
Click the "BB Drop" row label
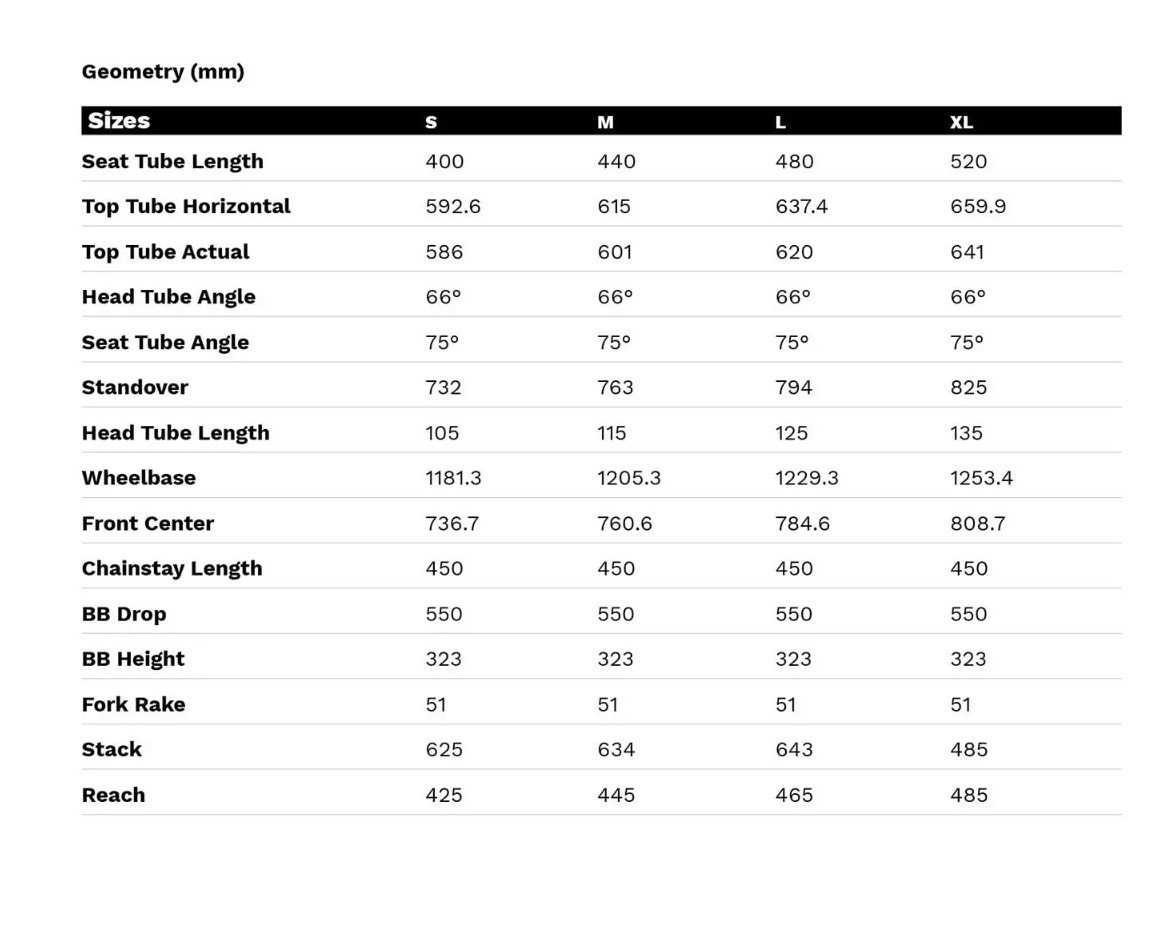124,614
